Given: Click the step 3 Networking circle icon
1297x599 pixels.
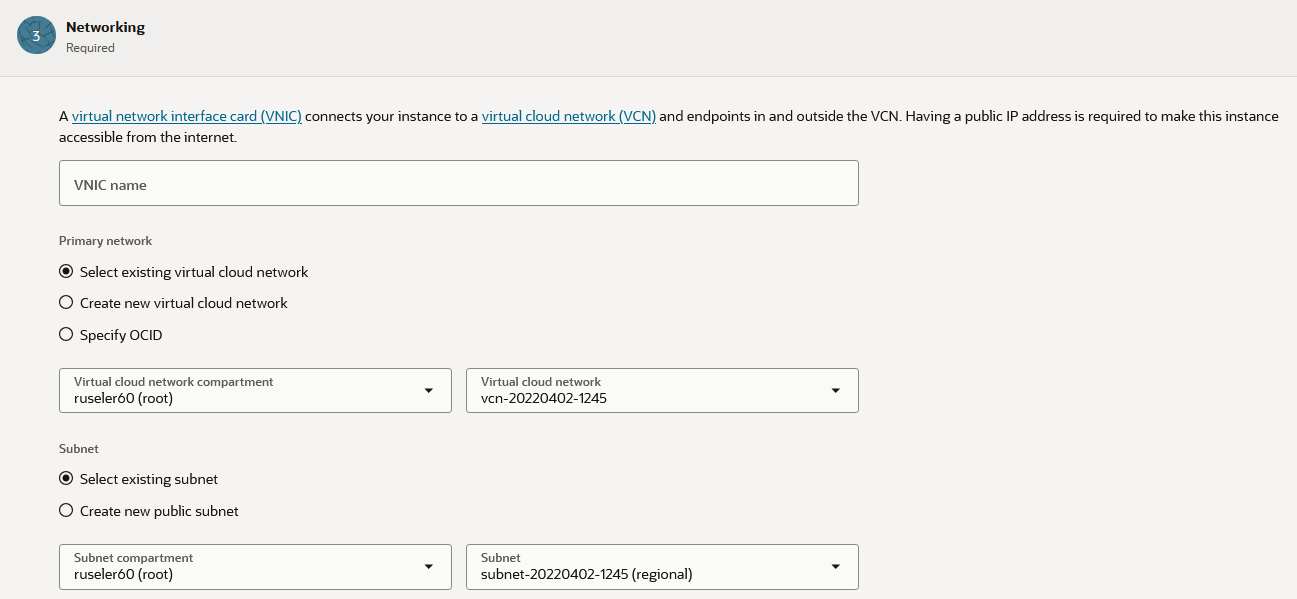Looking at the screenshot, I should coord(36,36).
